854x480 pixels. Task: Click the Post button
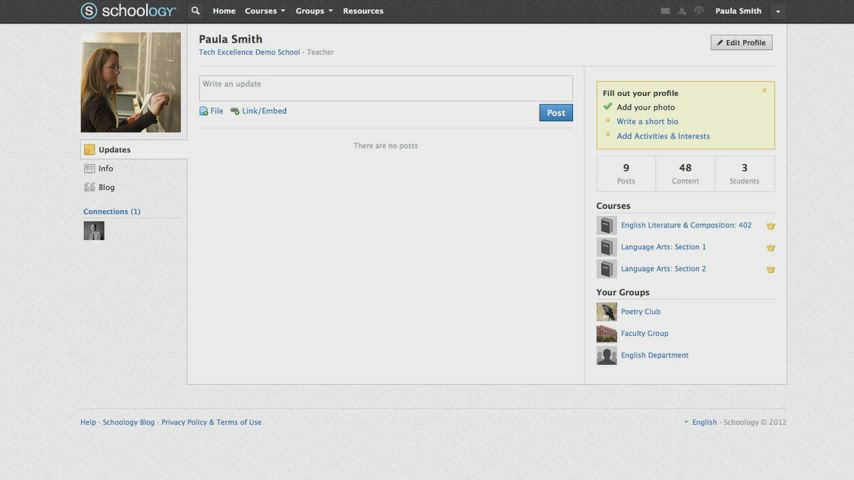(x=556, y=113)
